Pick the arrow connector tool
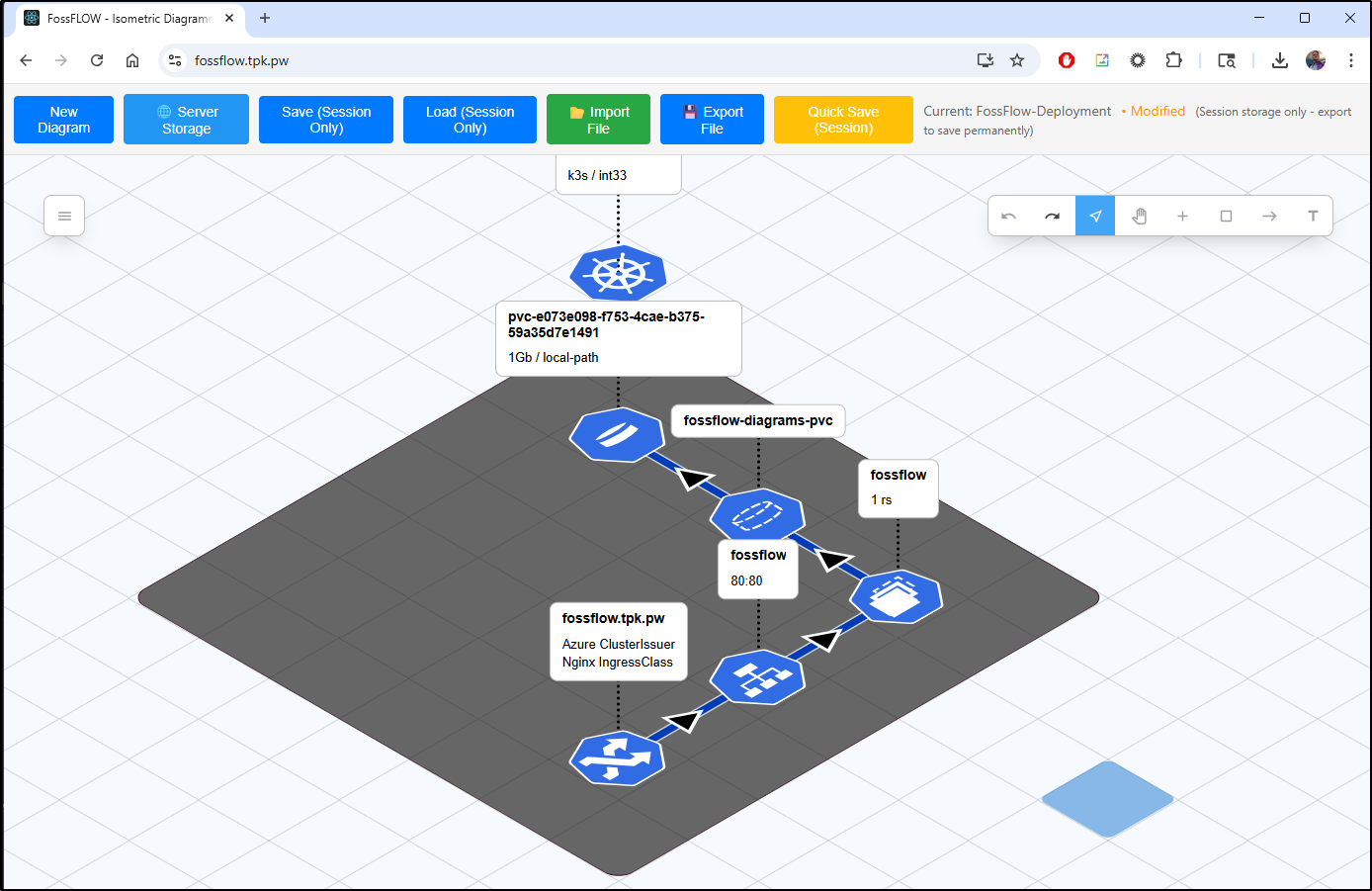 (x=1269, y=216)
